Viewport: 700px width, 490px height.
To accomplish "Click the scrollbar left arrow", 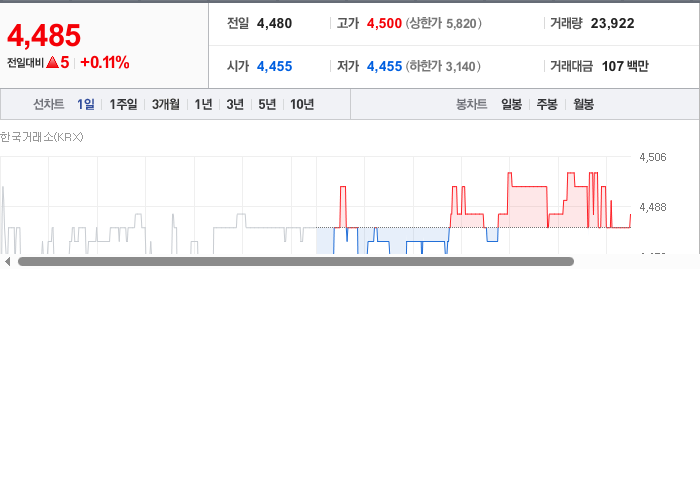I will coord(7,262).
